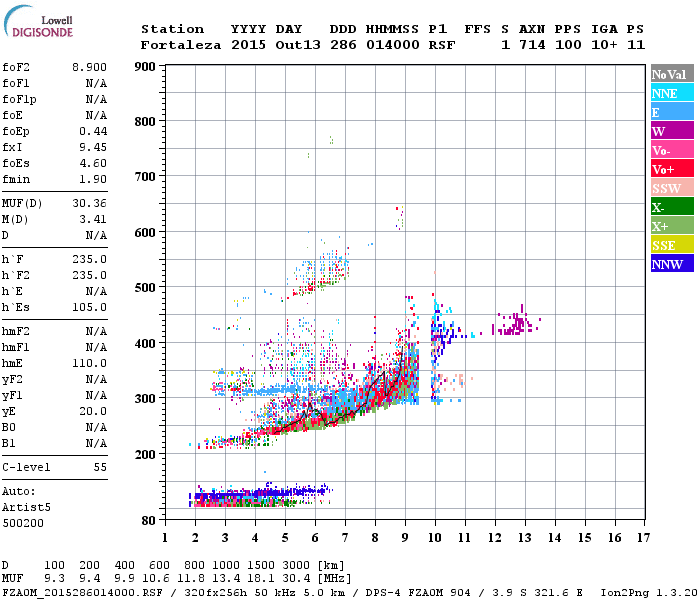
Task: Click the 200 km height axis label
Action: (145, 454)
